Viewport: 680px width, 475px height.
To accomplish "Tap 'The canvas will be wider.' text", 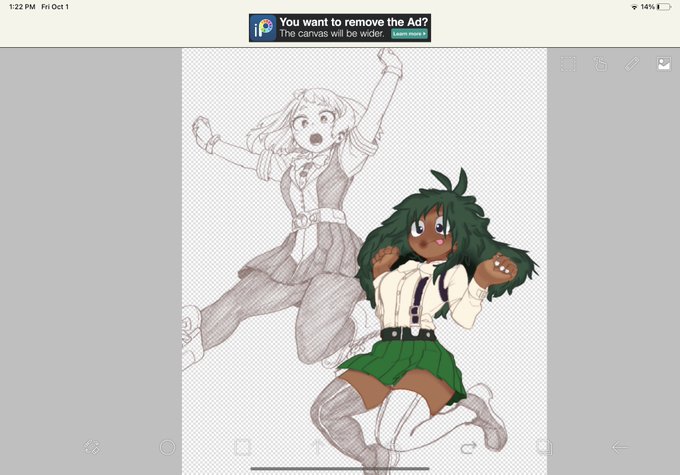I will pos(332,33).
